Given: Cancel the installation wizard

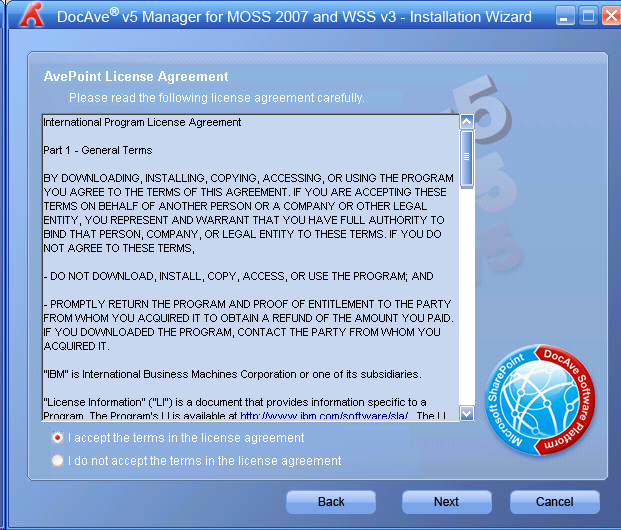Looking at the screenshot, I should pos(554,502).
